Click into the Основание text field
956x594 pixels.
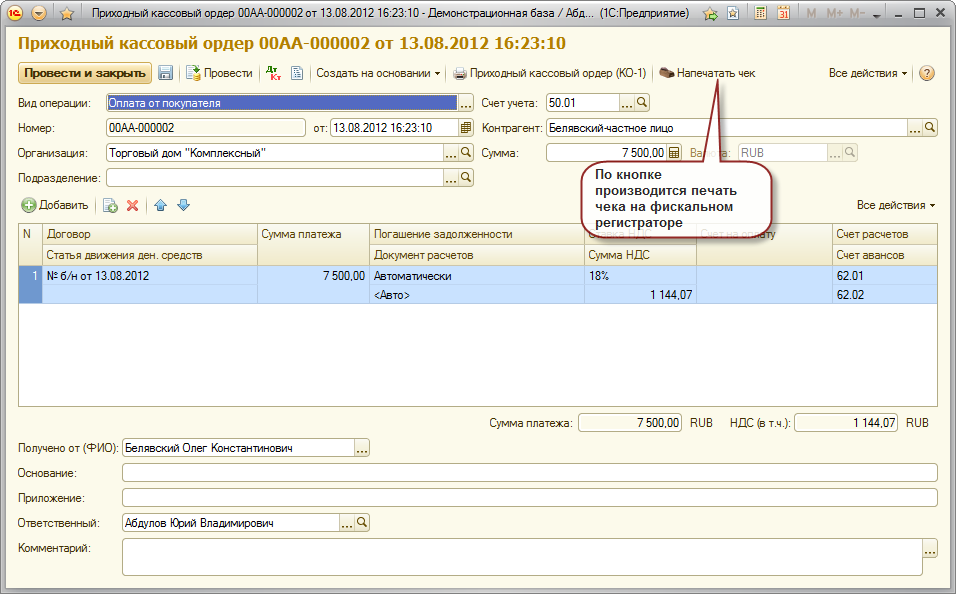529,473
